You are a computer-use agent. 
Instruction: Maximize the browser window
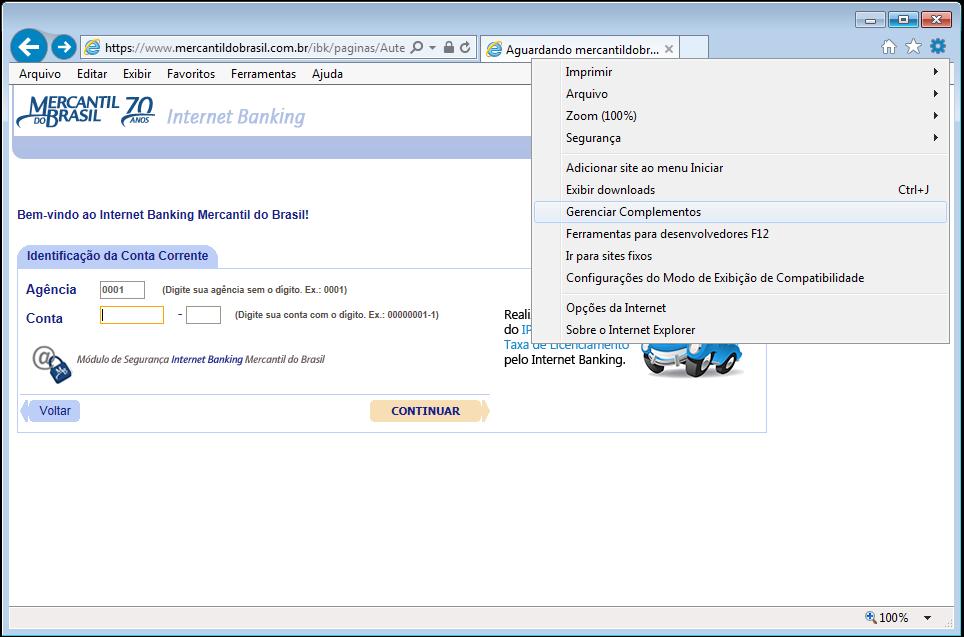pos(903,20)
